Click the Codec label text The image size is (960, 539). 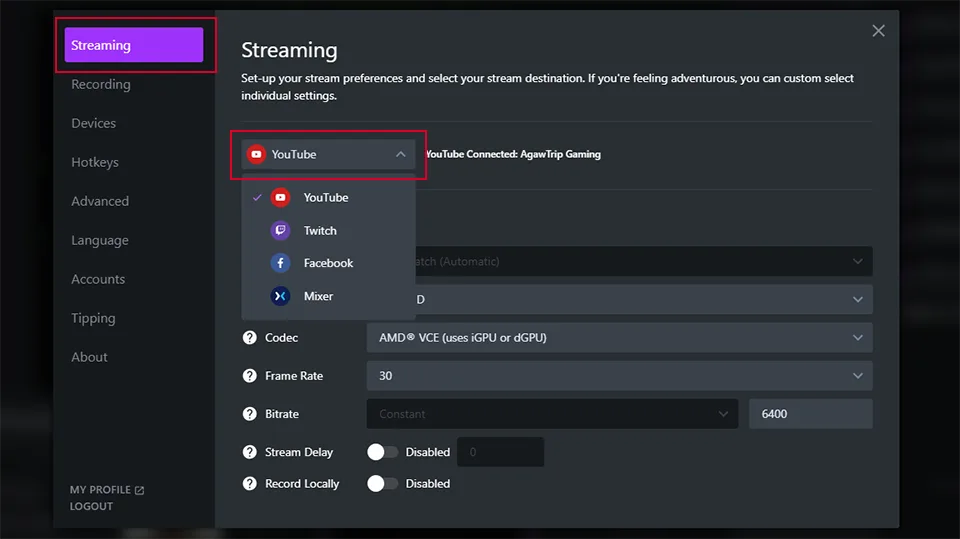282,337
